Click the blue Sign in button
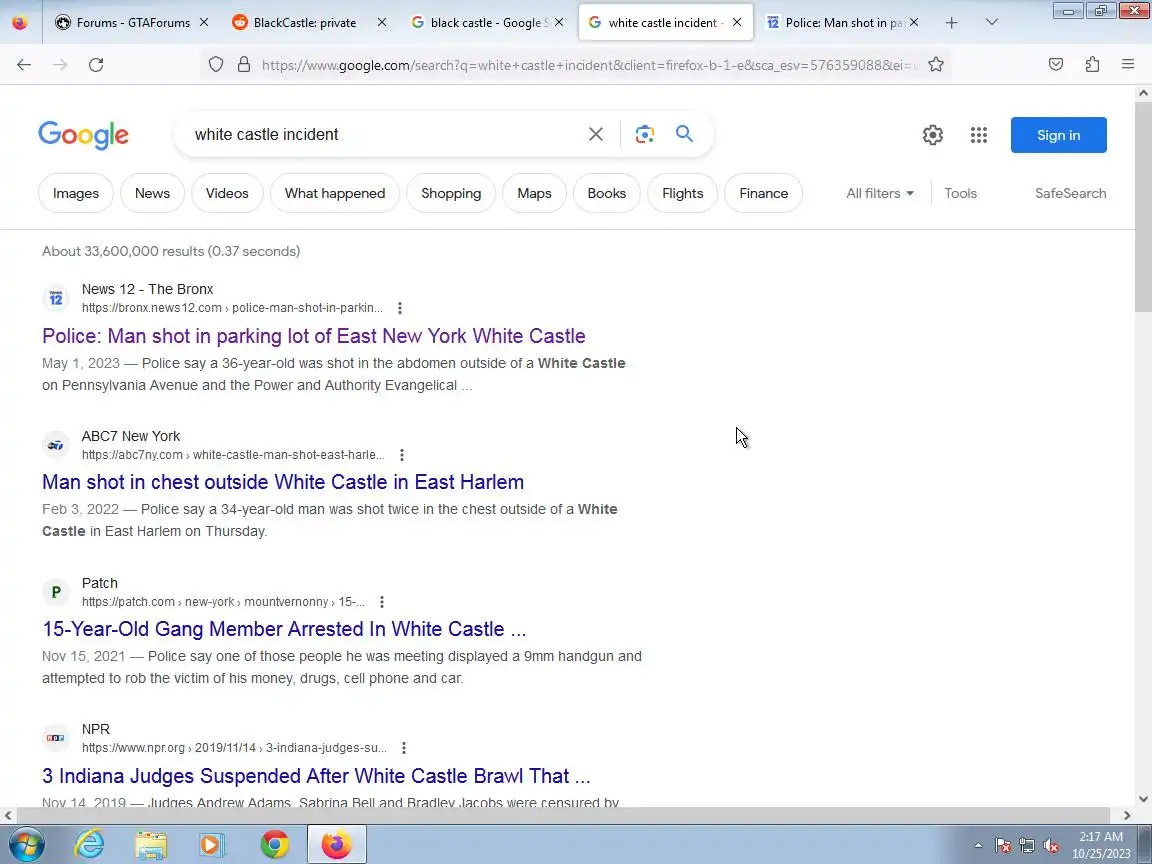 coord(1059,135)
